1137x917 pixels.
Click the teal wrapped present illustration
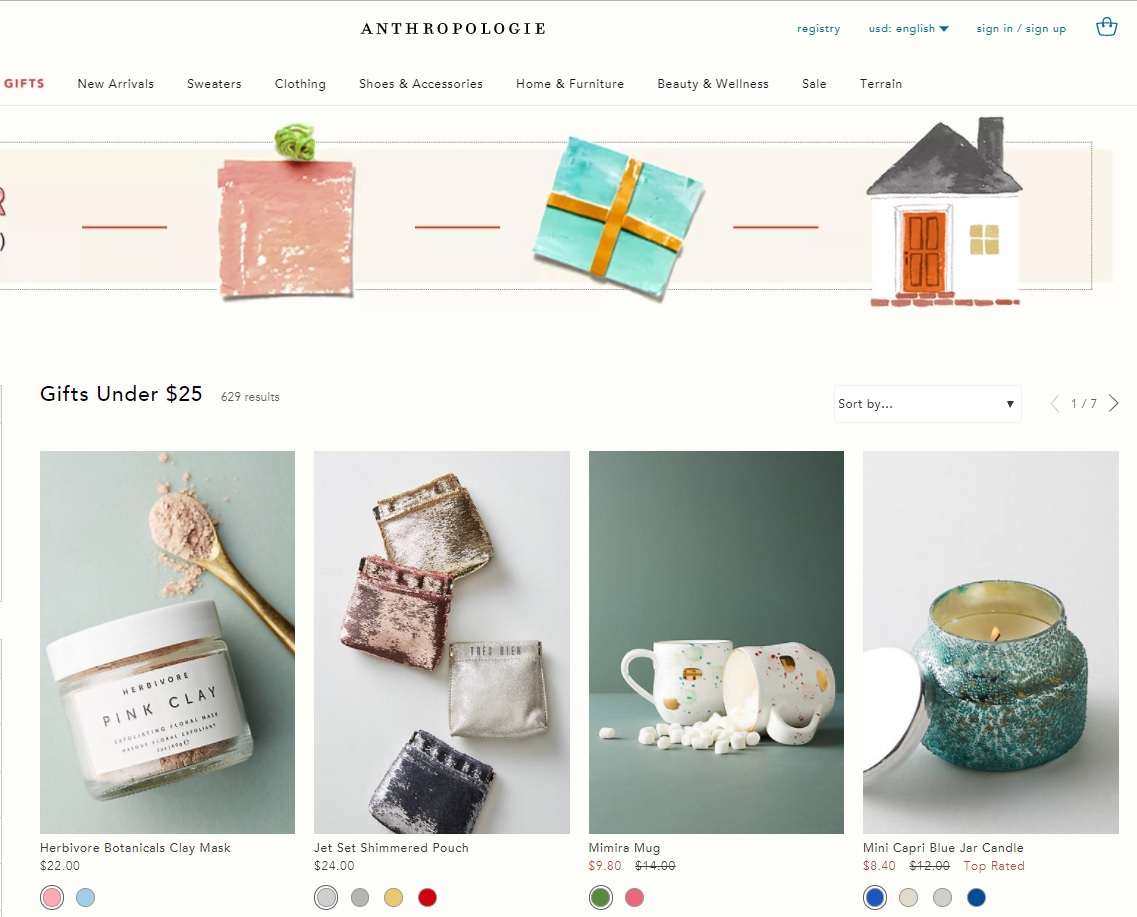pyautogui.click(x=619, y=217)
